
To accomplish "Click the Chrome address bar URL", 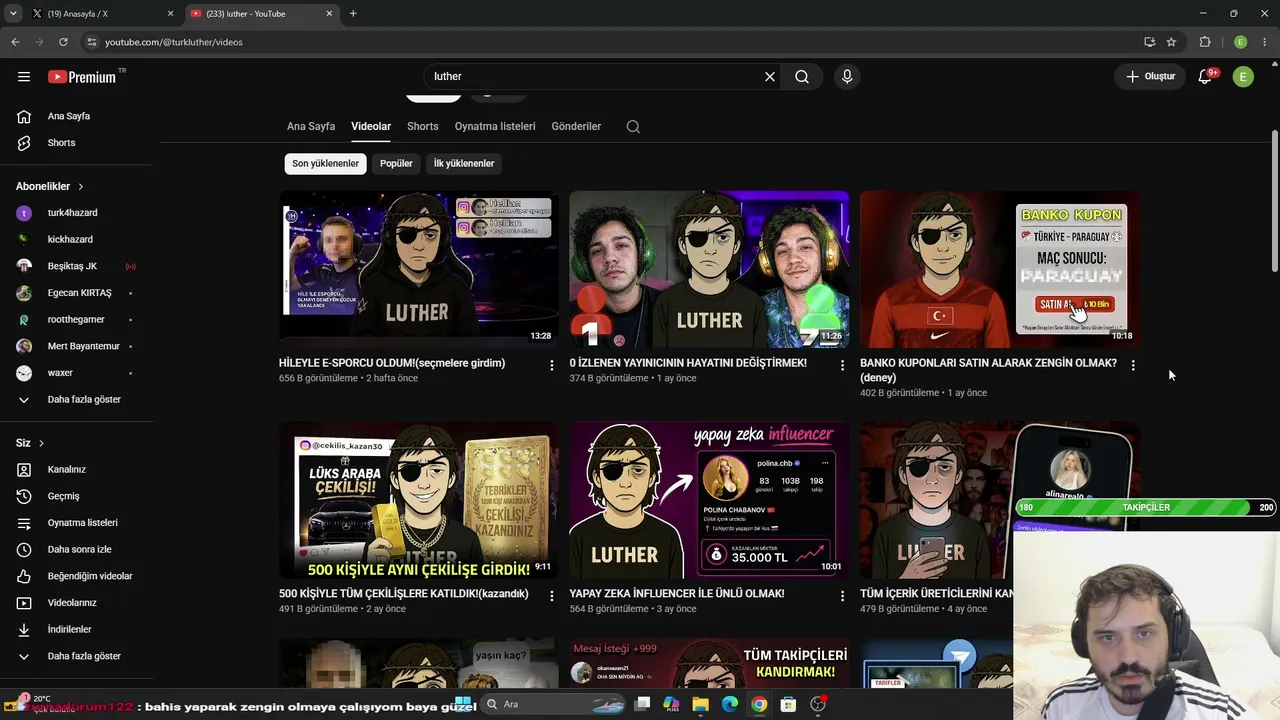I will click(174, 42).
